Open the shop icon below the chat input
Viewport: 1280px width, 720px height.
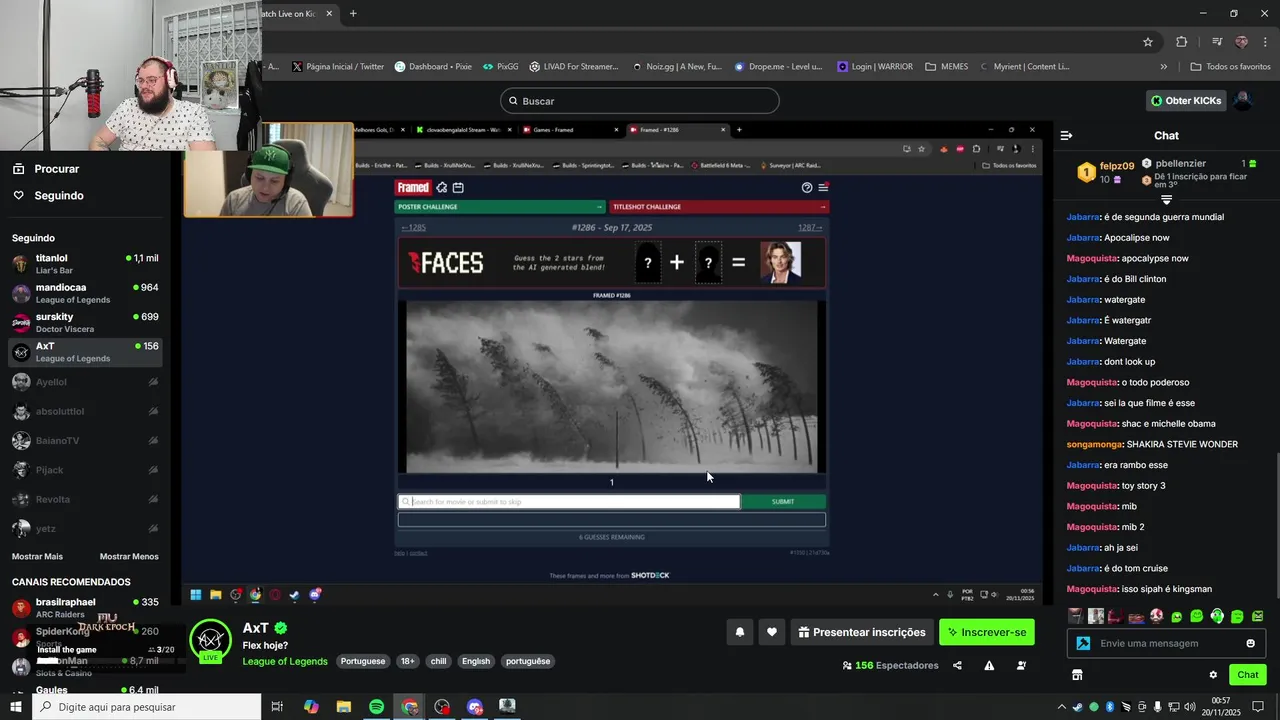pyautogui.click(x=1077, y=675)
